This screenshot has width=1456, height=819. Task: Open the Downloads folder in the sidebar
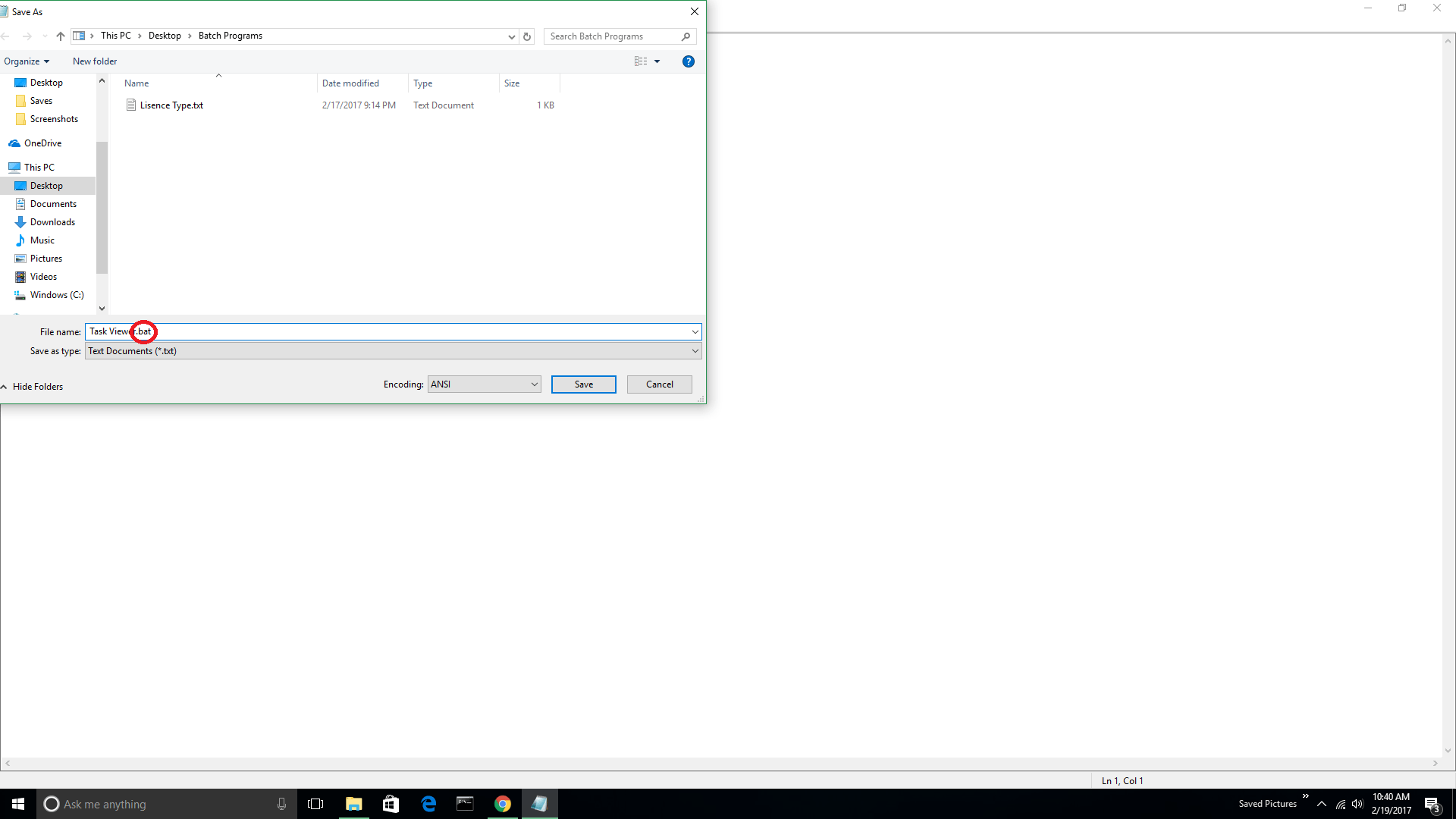coord(52,221)
